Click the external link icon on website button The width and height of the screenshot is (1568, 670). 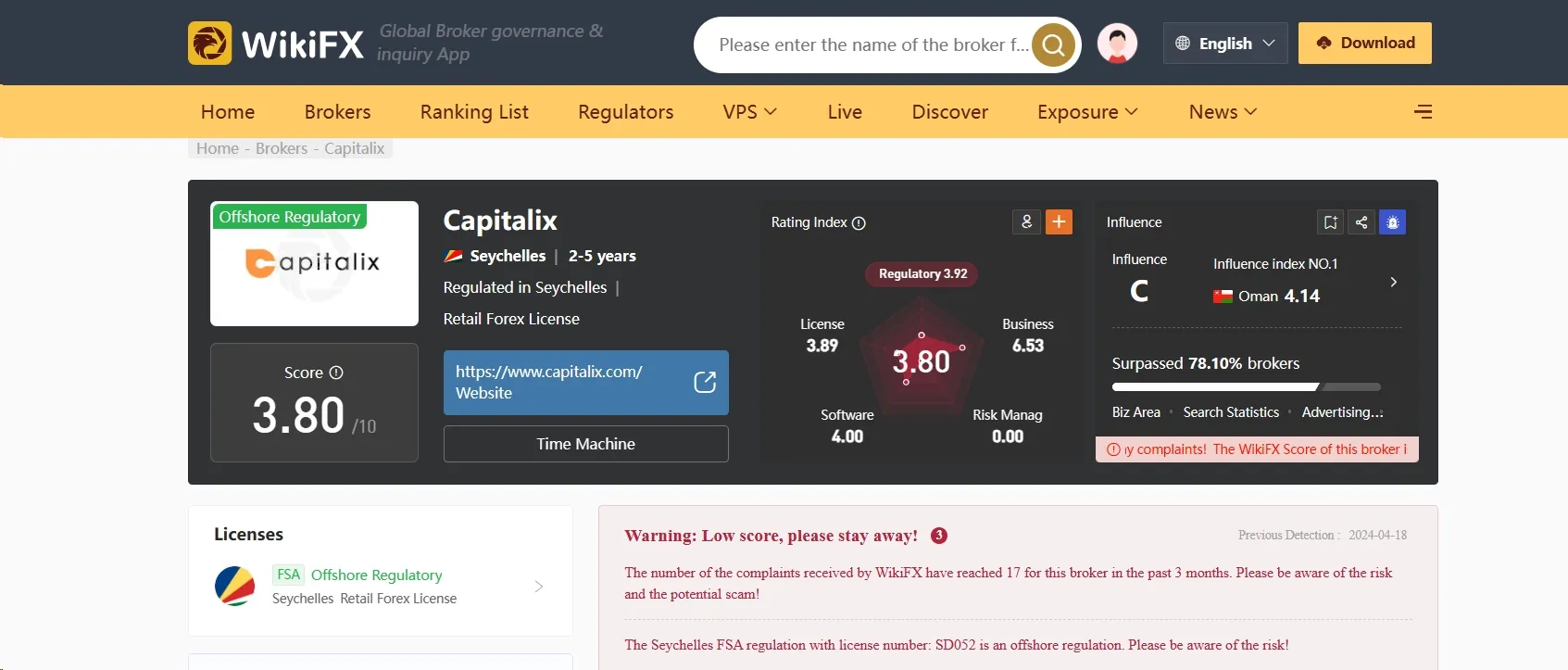705,383
